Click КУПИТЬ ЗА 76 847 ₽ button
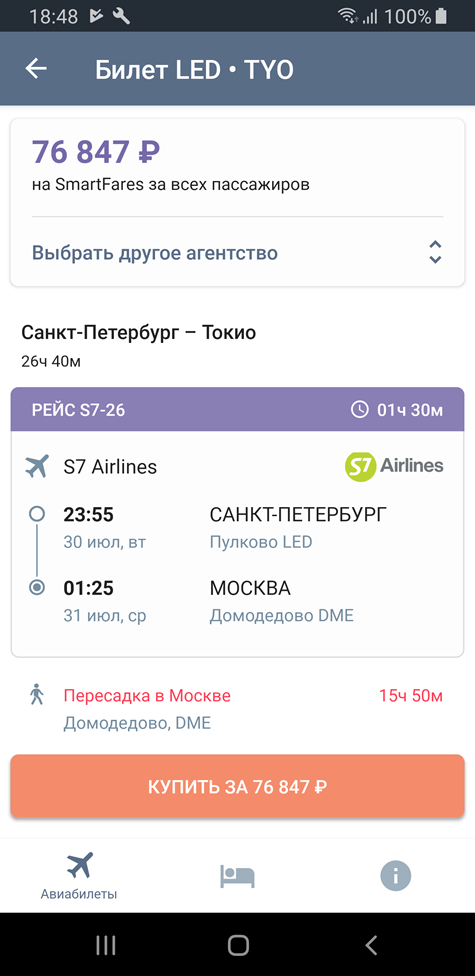This screenshot has width=475, height=976. tap(237, 786)
